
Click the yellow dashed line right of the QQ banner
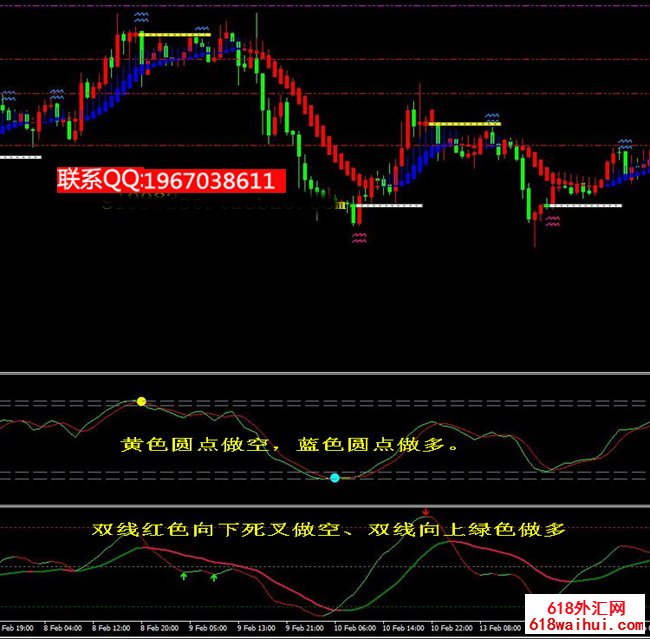(463, 124)
